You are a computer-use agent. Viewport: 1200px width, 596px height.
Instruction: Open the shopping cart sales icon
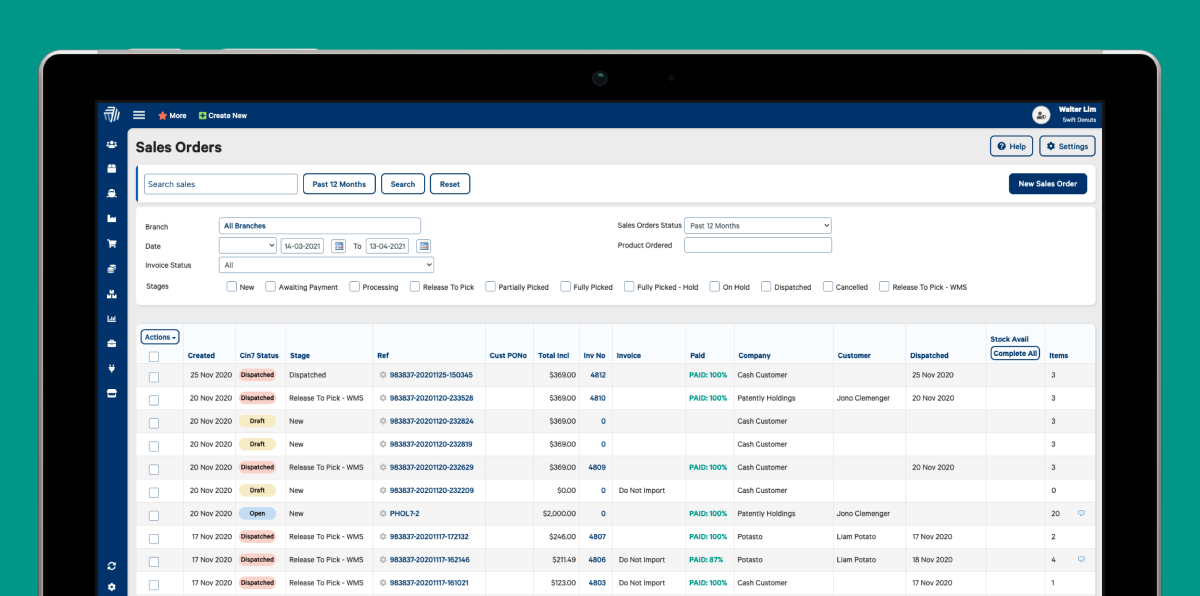click(x=112, y=243)
